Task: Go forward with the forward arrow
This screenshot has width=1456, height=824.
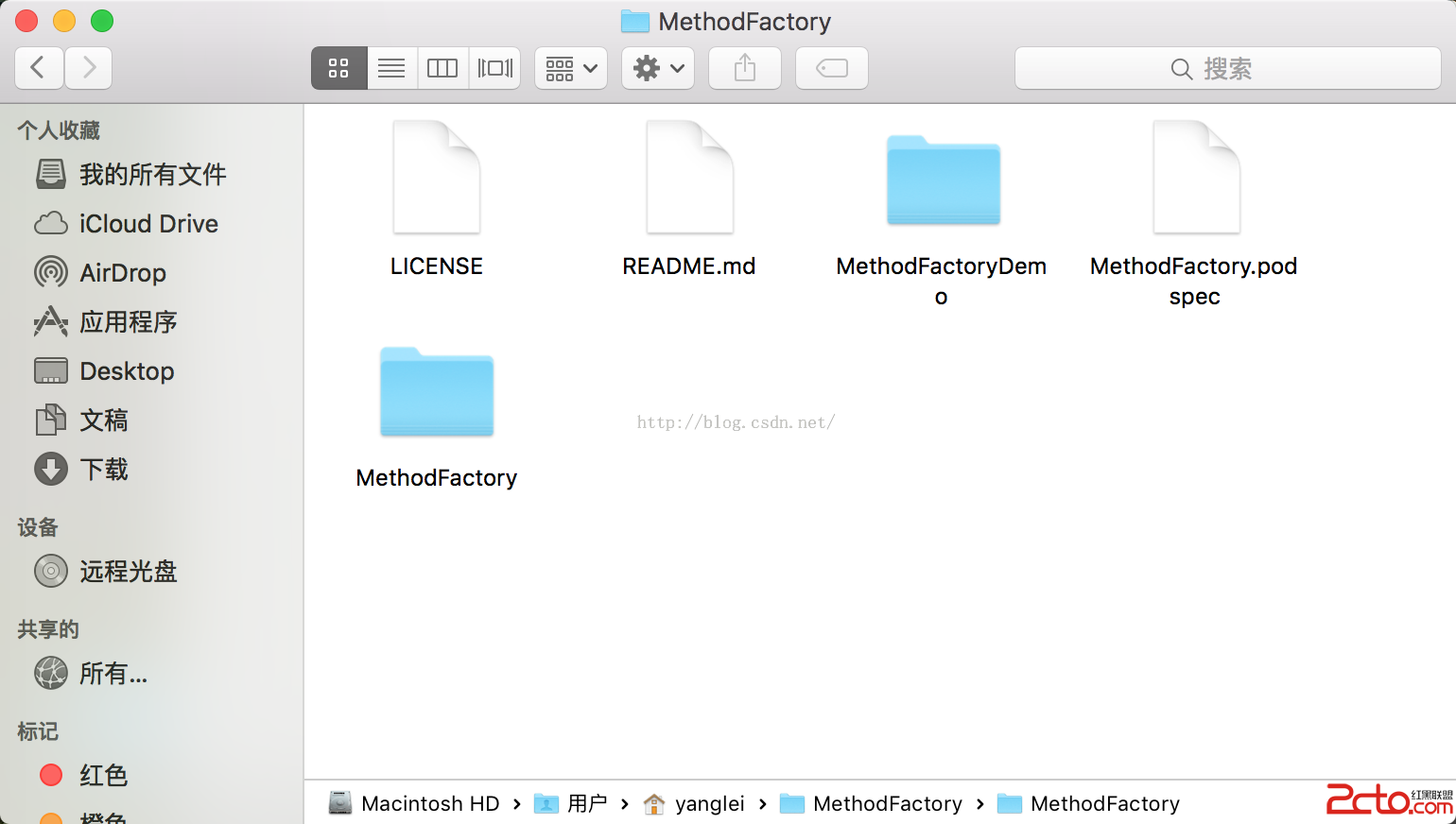Action: (x=89, y=68)
